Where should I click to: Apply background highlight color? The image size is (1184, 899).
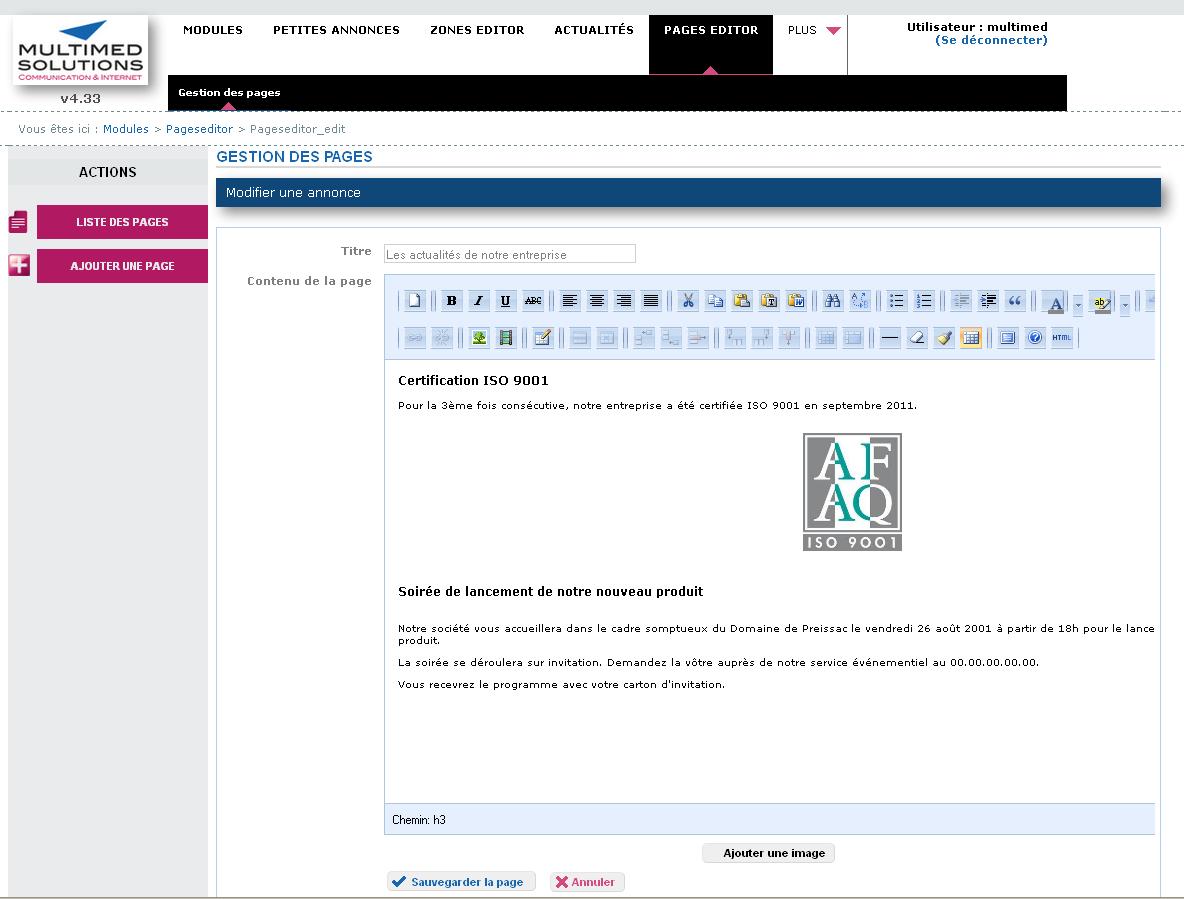tap(1102, 303)
